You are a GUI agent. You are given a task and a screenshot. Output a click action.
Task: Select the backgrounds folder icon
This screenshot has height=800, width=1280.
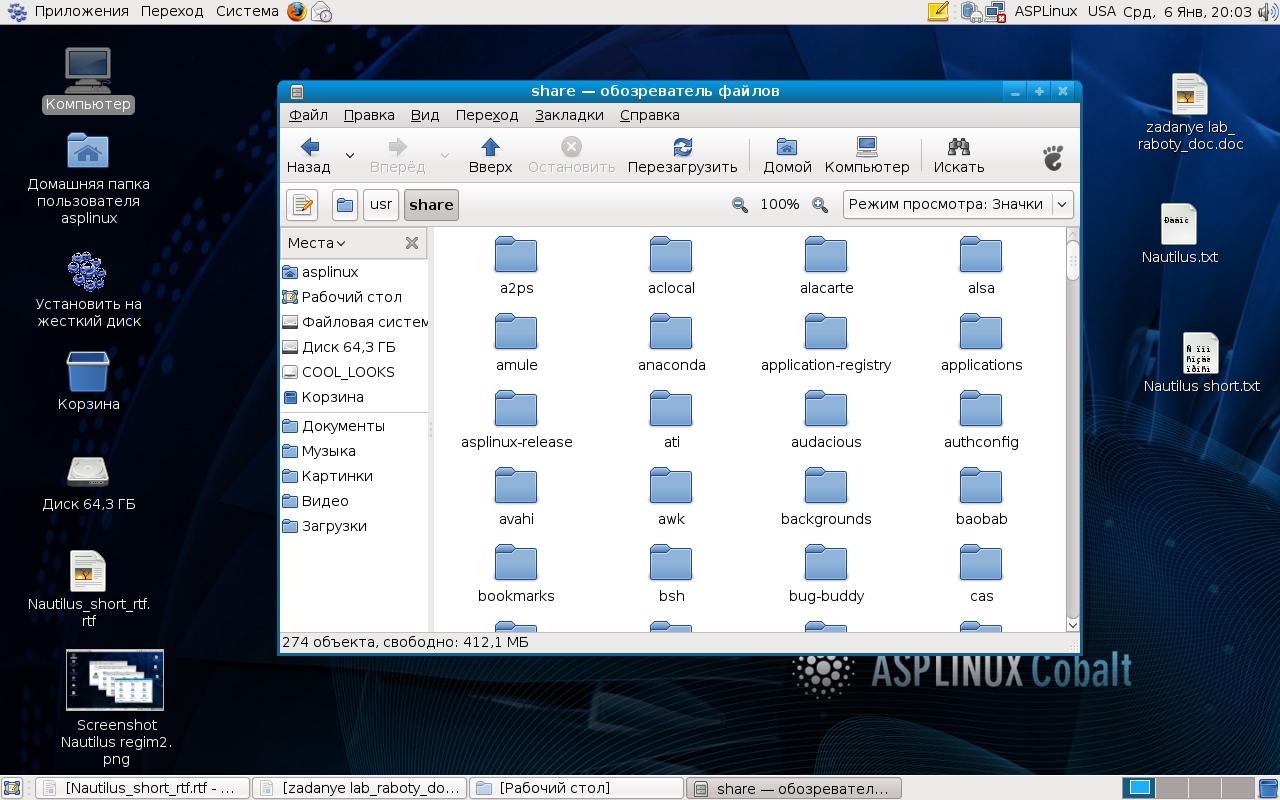[x=826, y=486]
